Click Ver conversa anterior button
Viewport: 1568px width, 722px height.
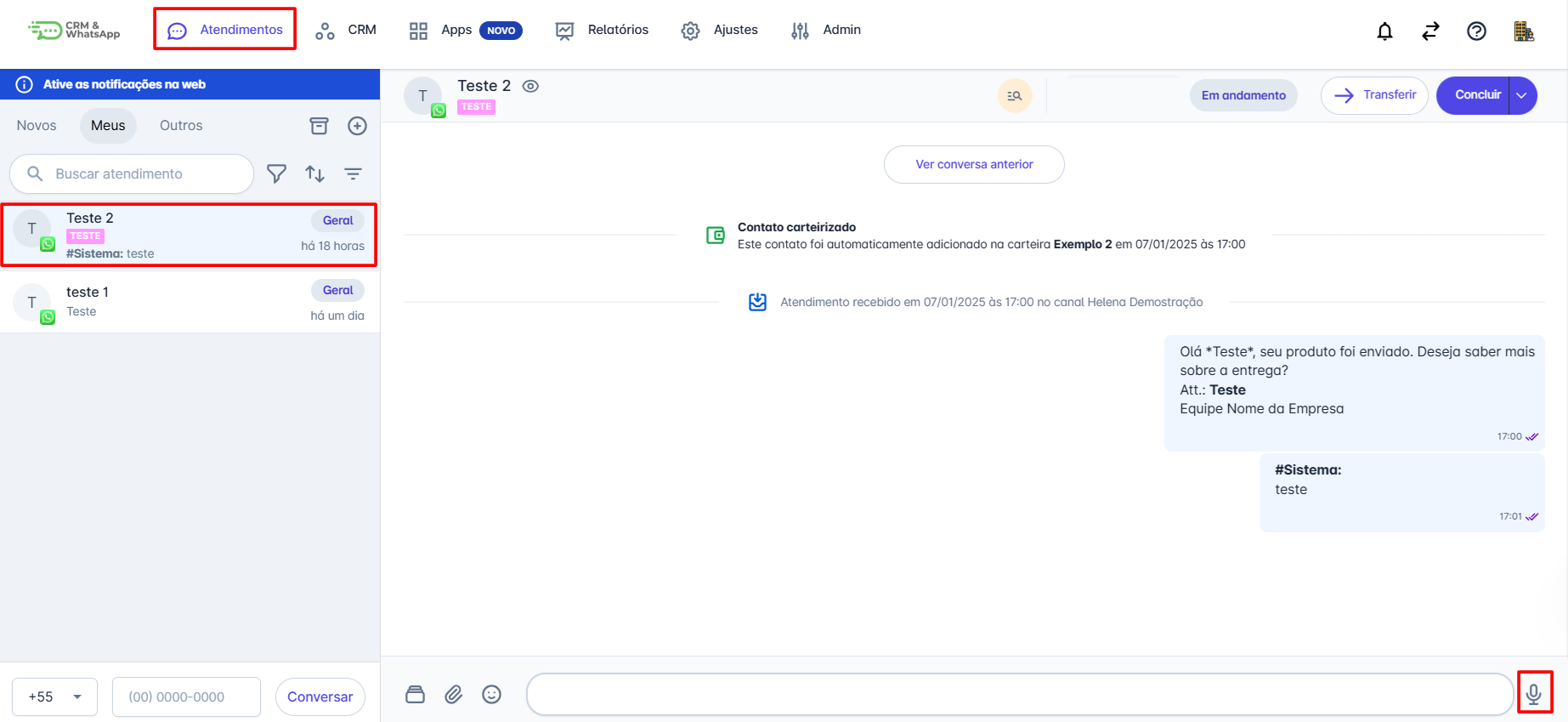click(x=974, y=164)
